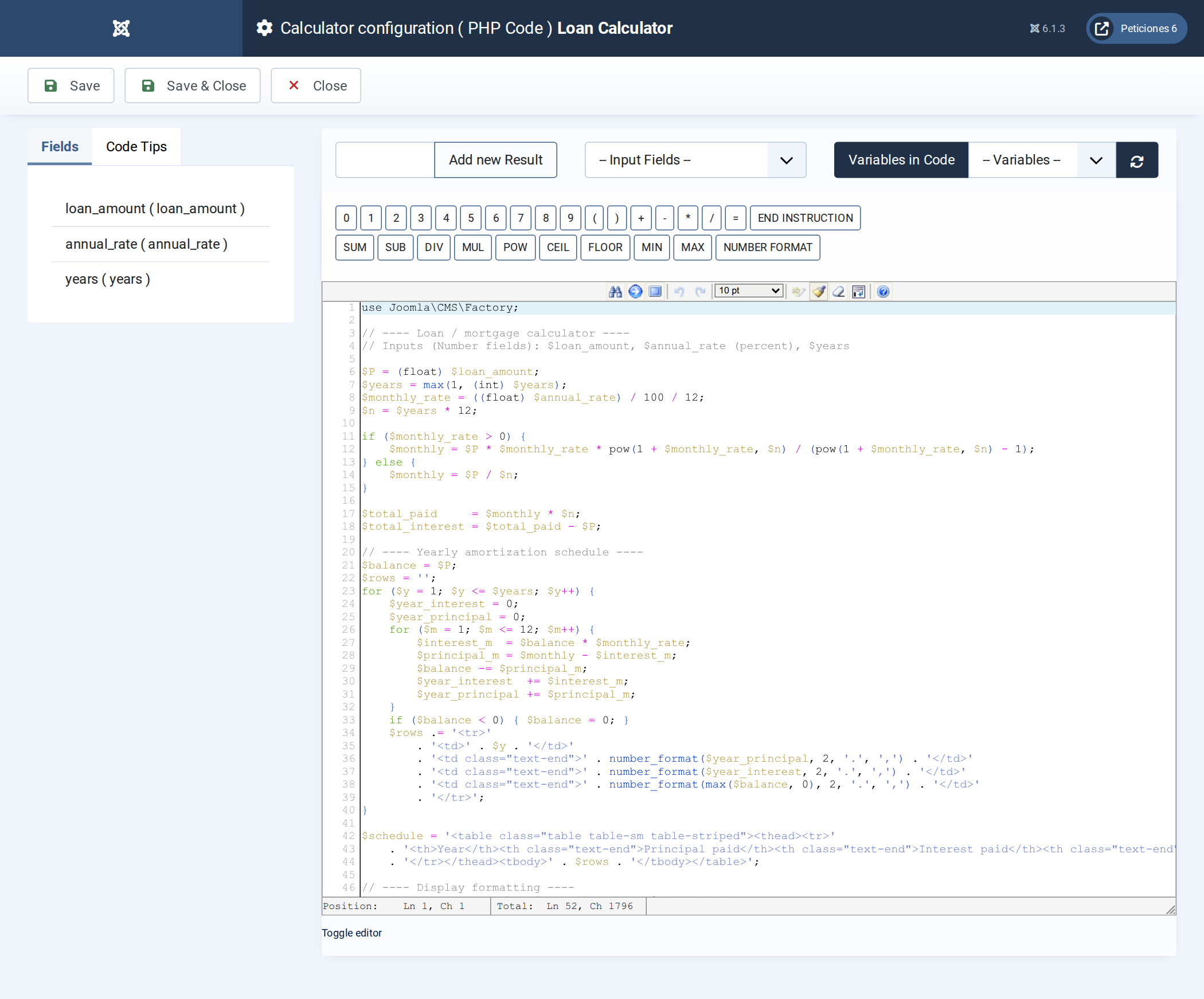Click the Toggle editor link

[x=351, y=933]
